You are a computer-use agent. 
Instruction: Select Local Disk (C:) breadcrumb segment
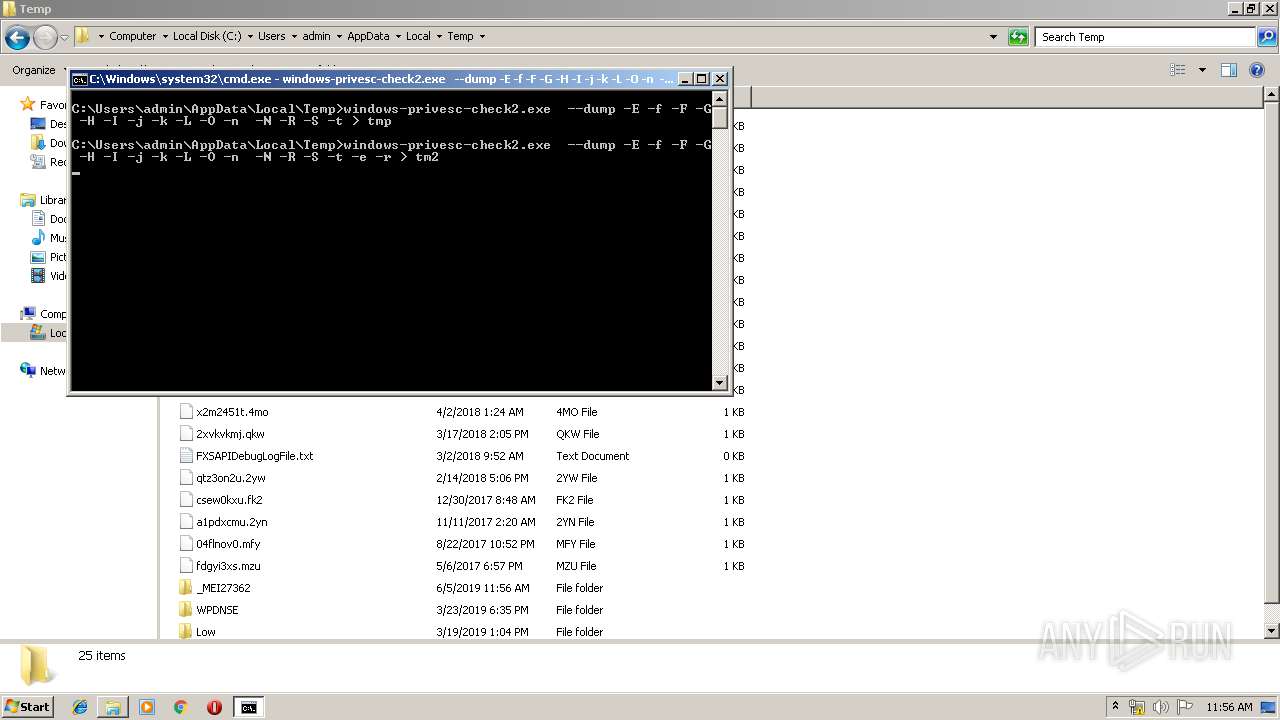click(207, 36)
